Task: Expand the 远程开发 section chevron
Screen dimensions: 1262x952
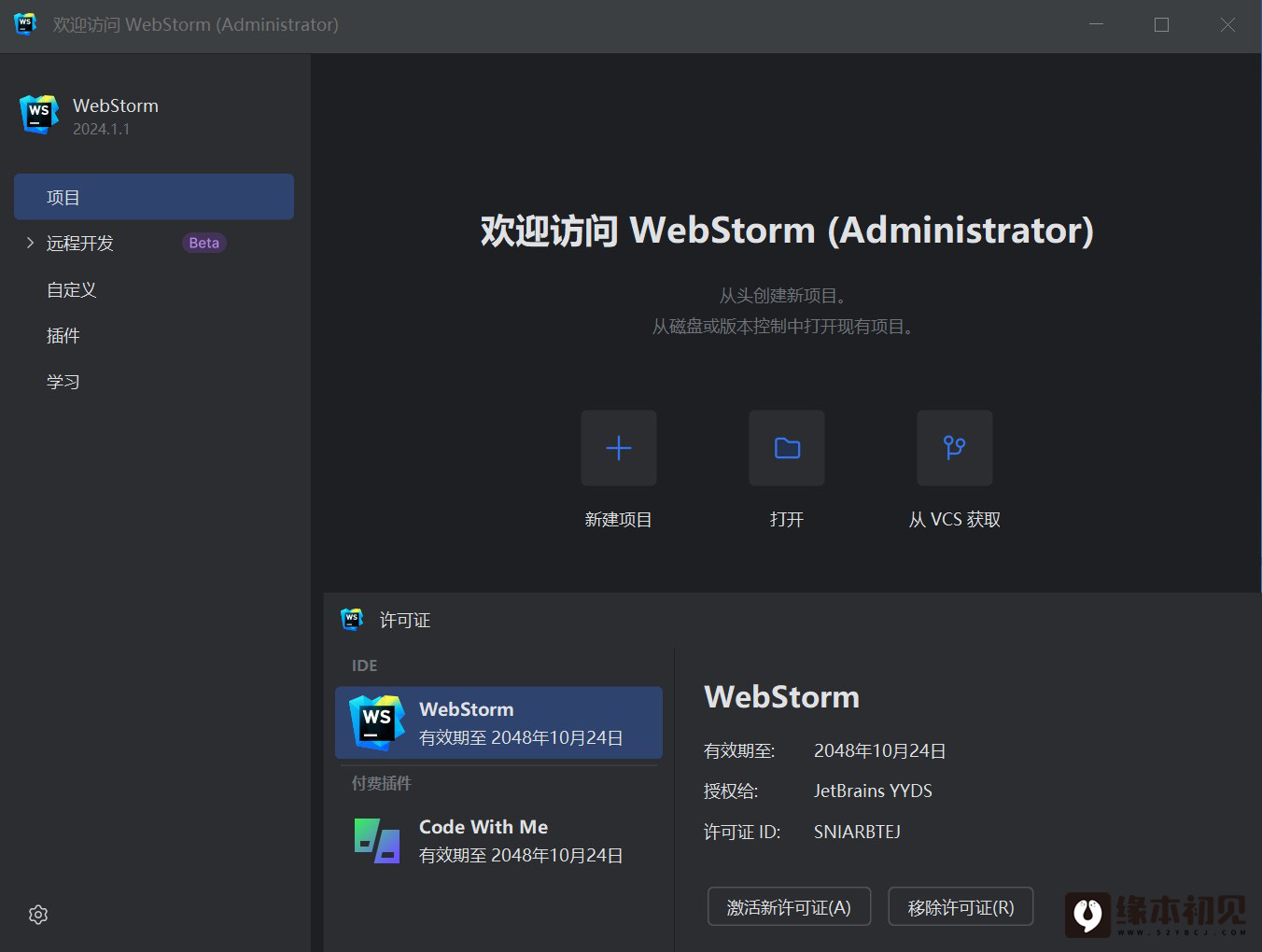Action: [30, 243]
